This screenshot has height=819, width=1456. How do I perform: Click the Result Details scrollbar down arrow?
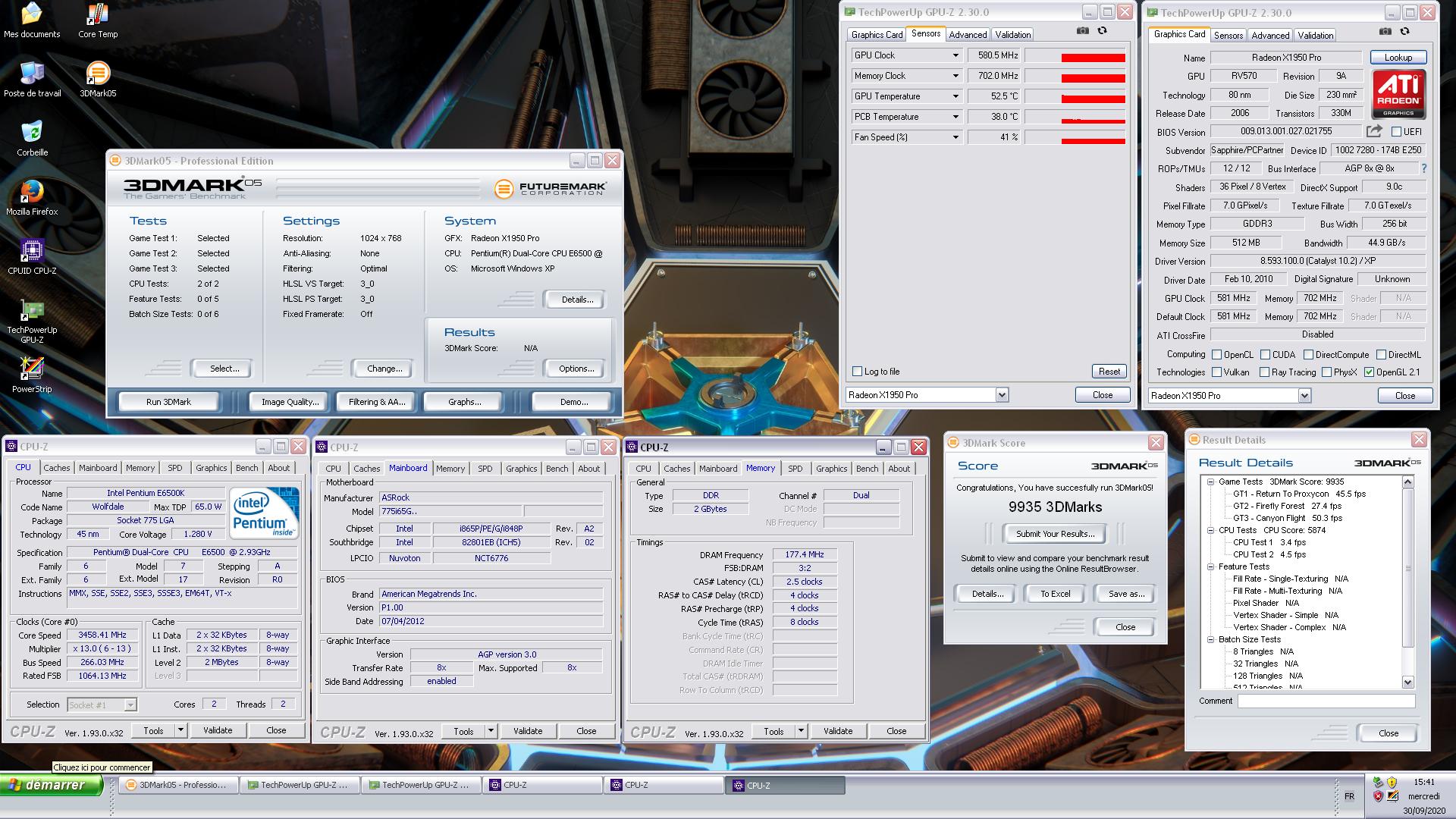coord(1408,682)
